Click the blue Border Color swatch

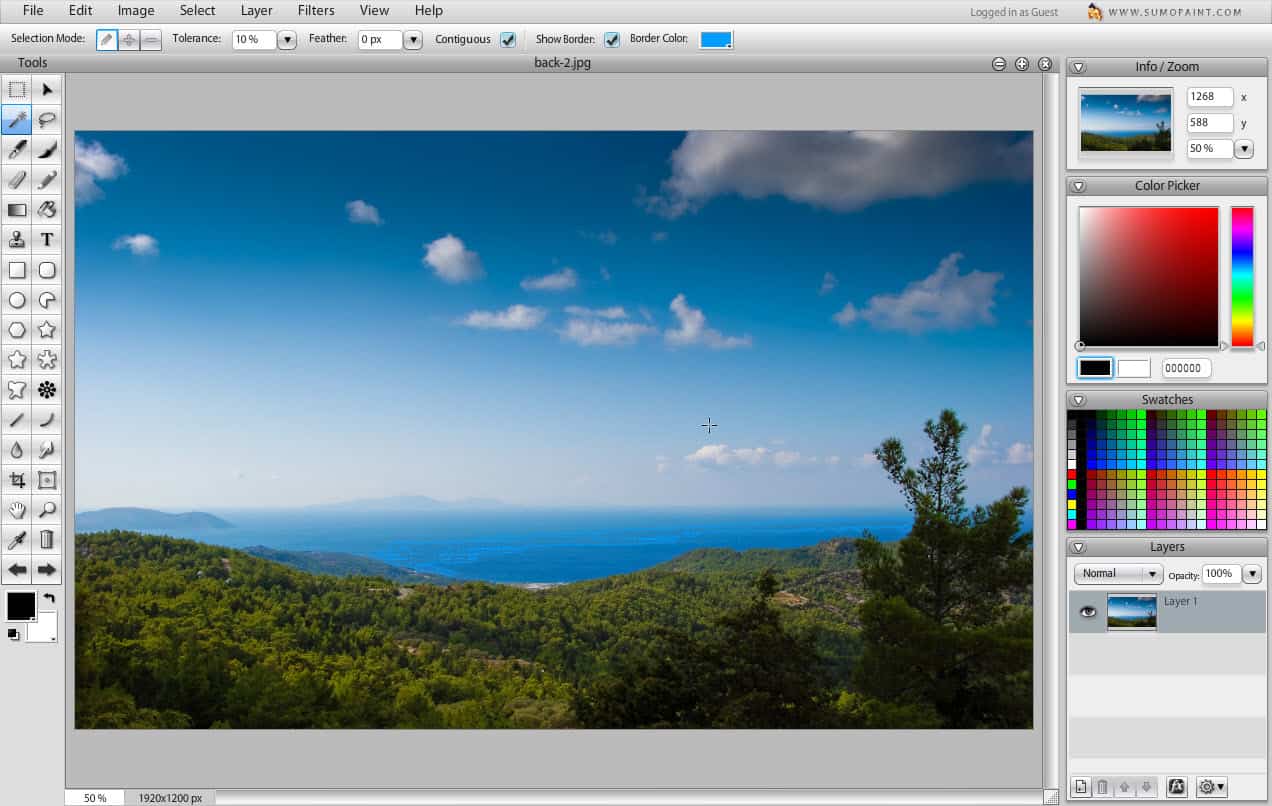point(716,40)
